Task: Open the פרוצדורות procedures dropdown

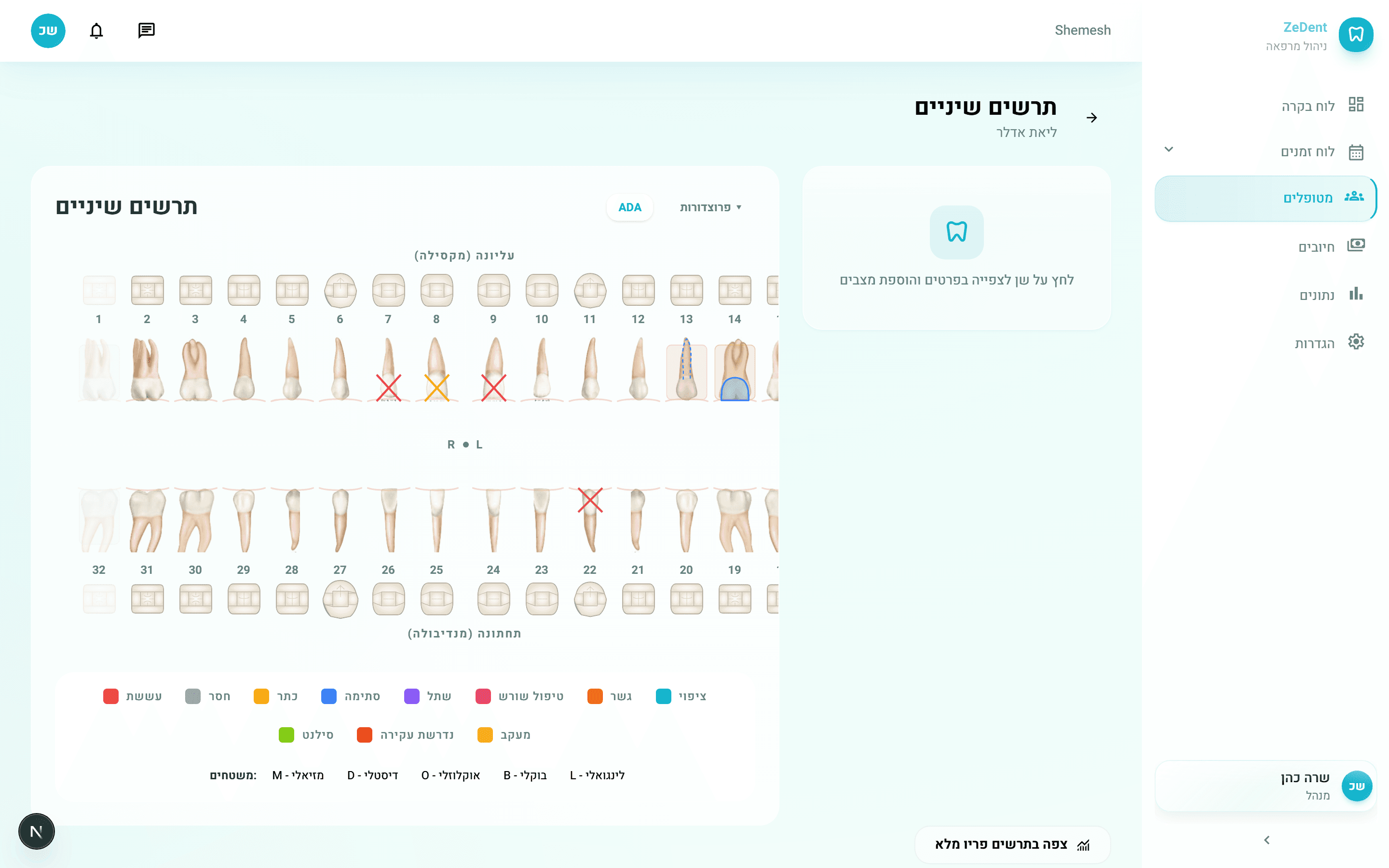Action: point(710,207)
